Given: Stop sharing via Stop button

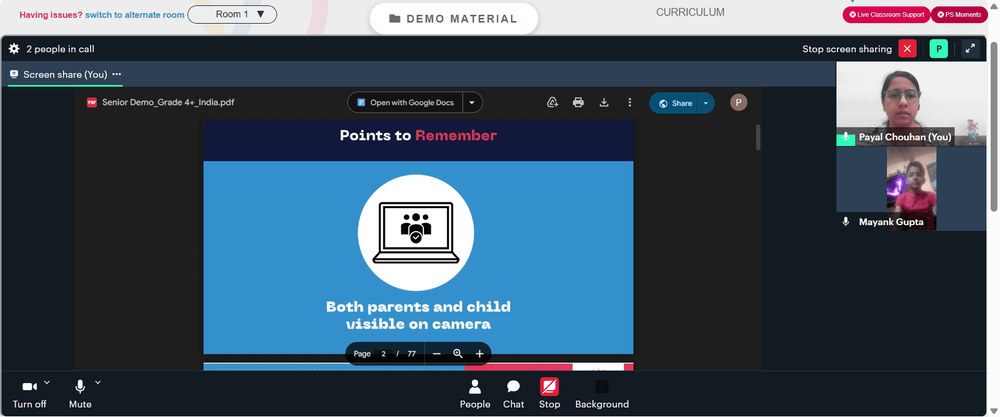Looking at the screenshot, I should (x=549, y=394).
